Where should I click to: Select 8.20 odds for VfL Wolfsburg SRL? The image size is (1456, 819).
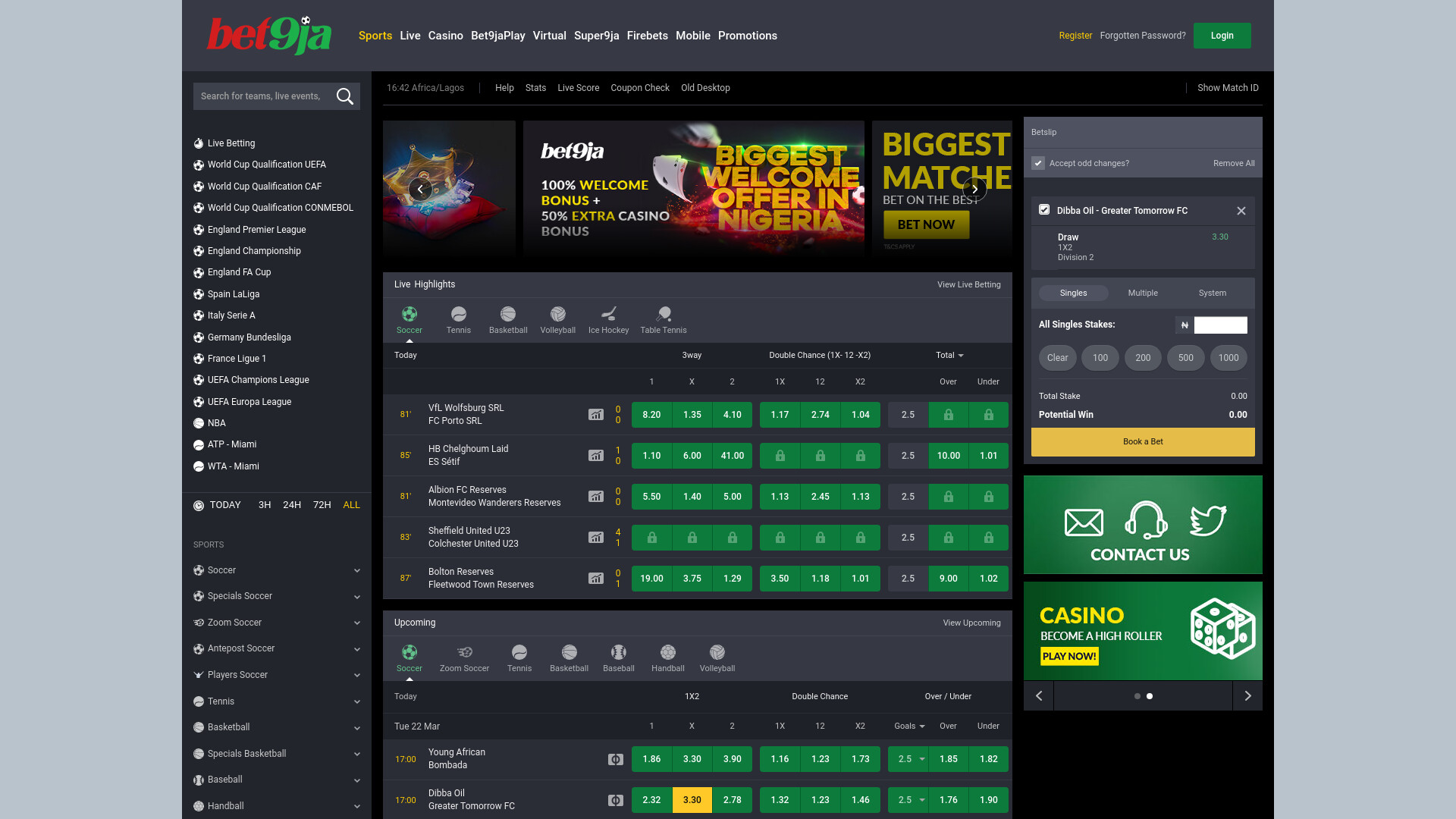(651, 415)
